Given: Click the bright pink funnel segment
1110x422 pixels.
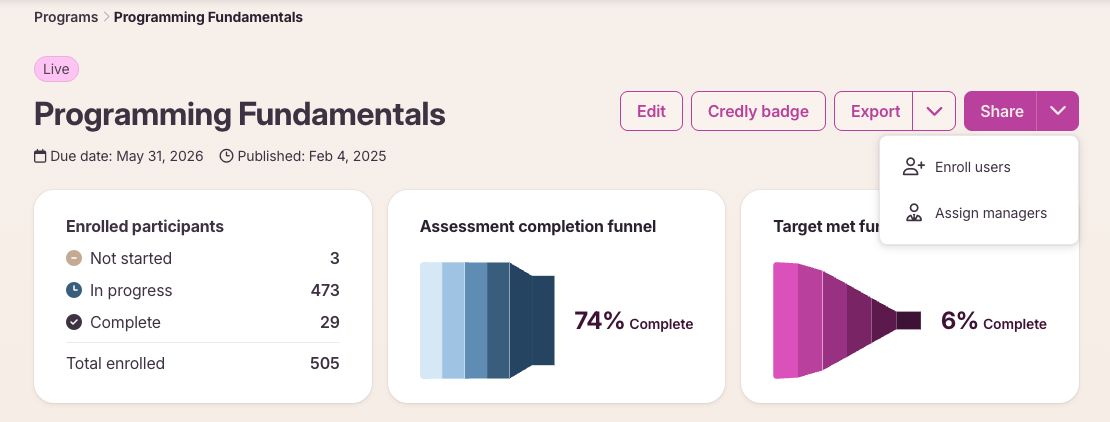Looking at the screenshot, I should tap(786, 321).
